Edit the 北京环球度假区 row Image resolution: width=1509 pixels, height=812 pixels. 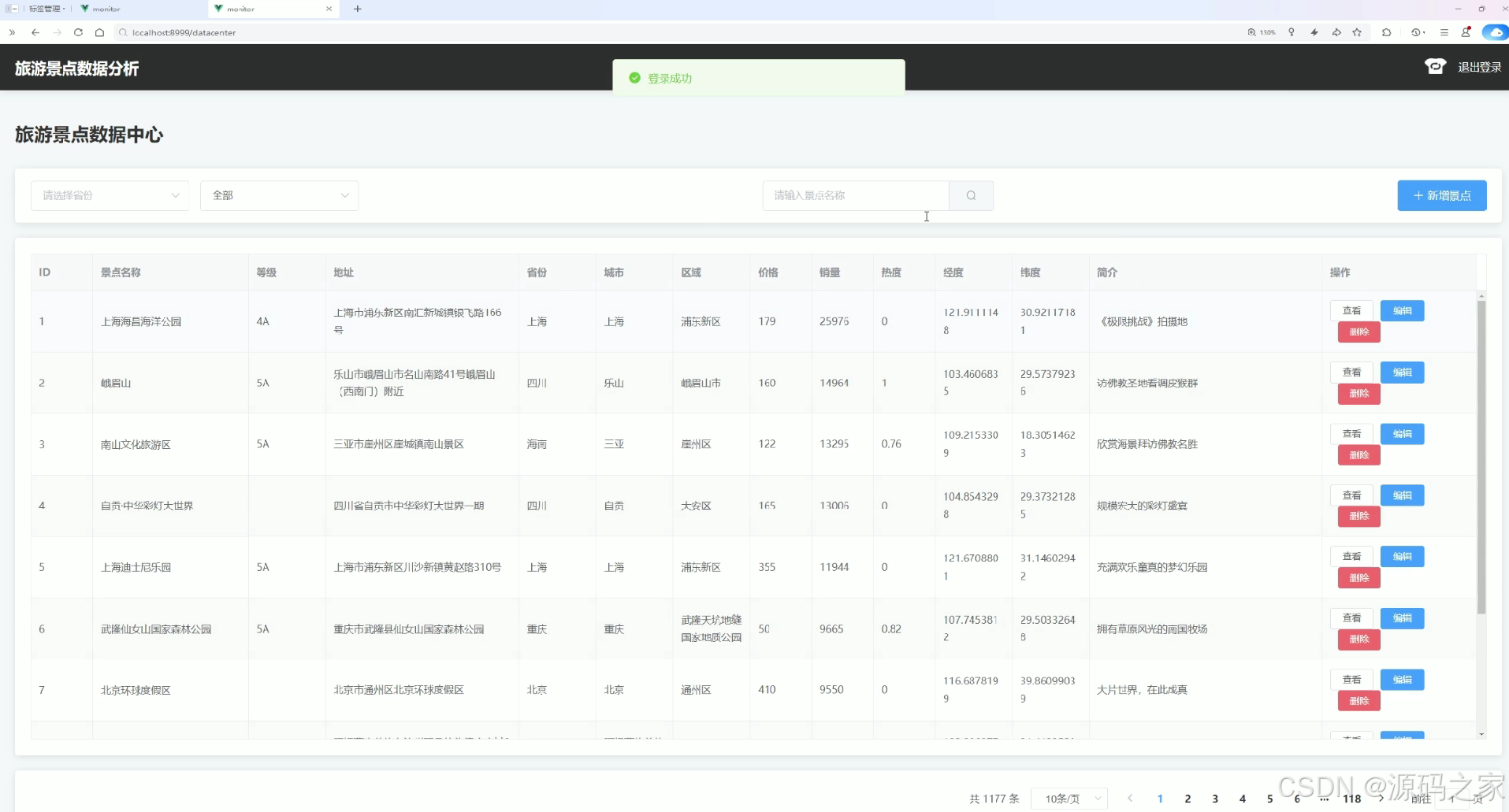click(x=1402, y=679)
